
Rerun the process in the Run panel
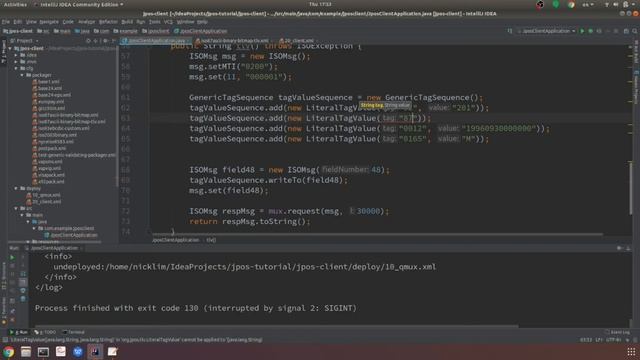pyautogui.click(x=12, y=258)
